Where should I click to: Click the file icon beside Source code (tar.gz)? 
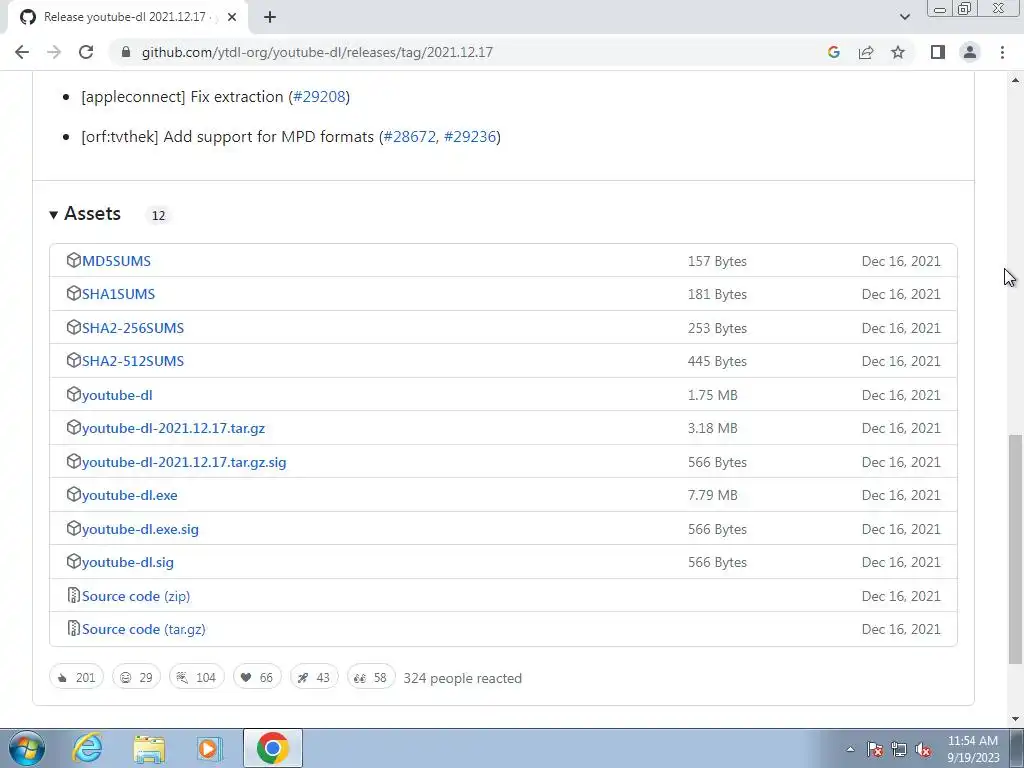(73, 628)
